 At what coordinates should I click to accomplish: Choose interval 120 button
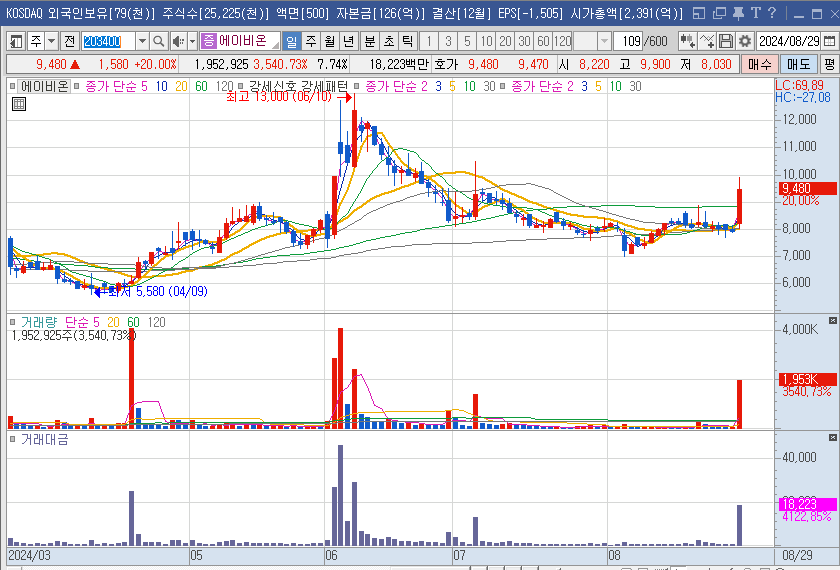(562, 41)
